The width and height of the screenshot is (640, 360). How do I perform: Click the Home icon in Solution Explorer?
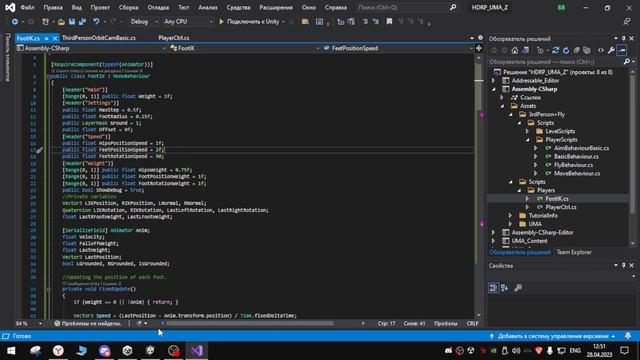pyautogui.click(x=515, y=50)
